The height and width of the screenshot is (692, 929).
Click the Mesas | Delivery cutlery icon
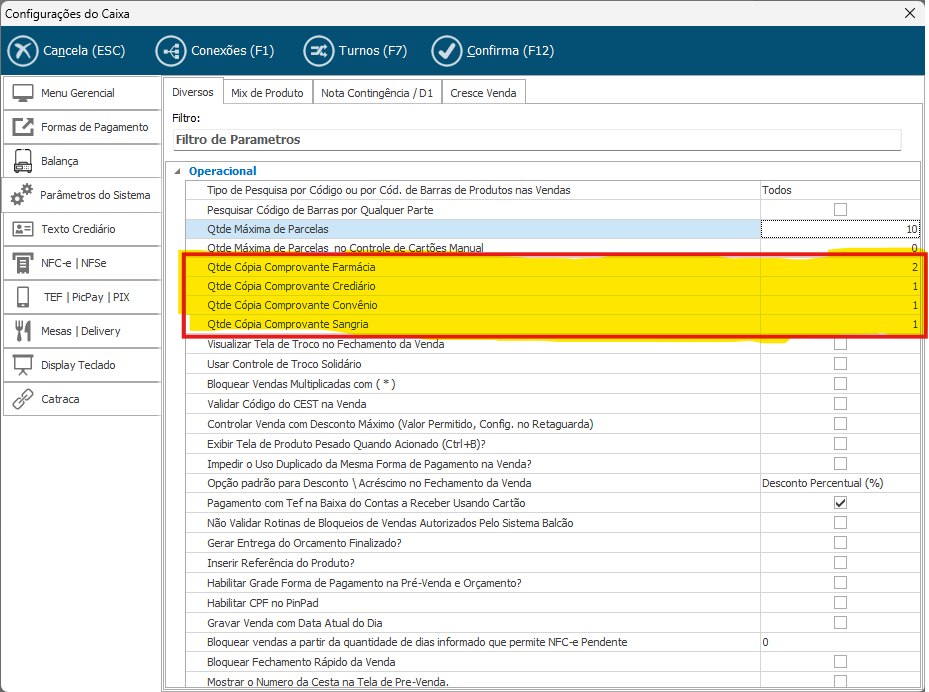(22, 331)
